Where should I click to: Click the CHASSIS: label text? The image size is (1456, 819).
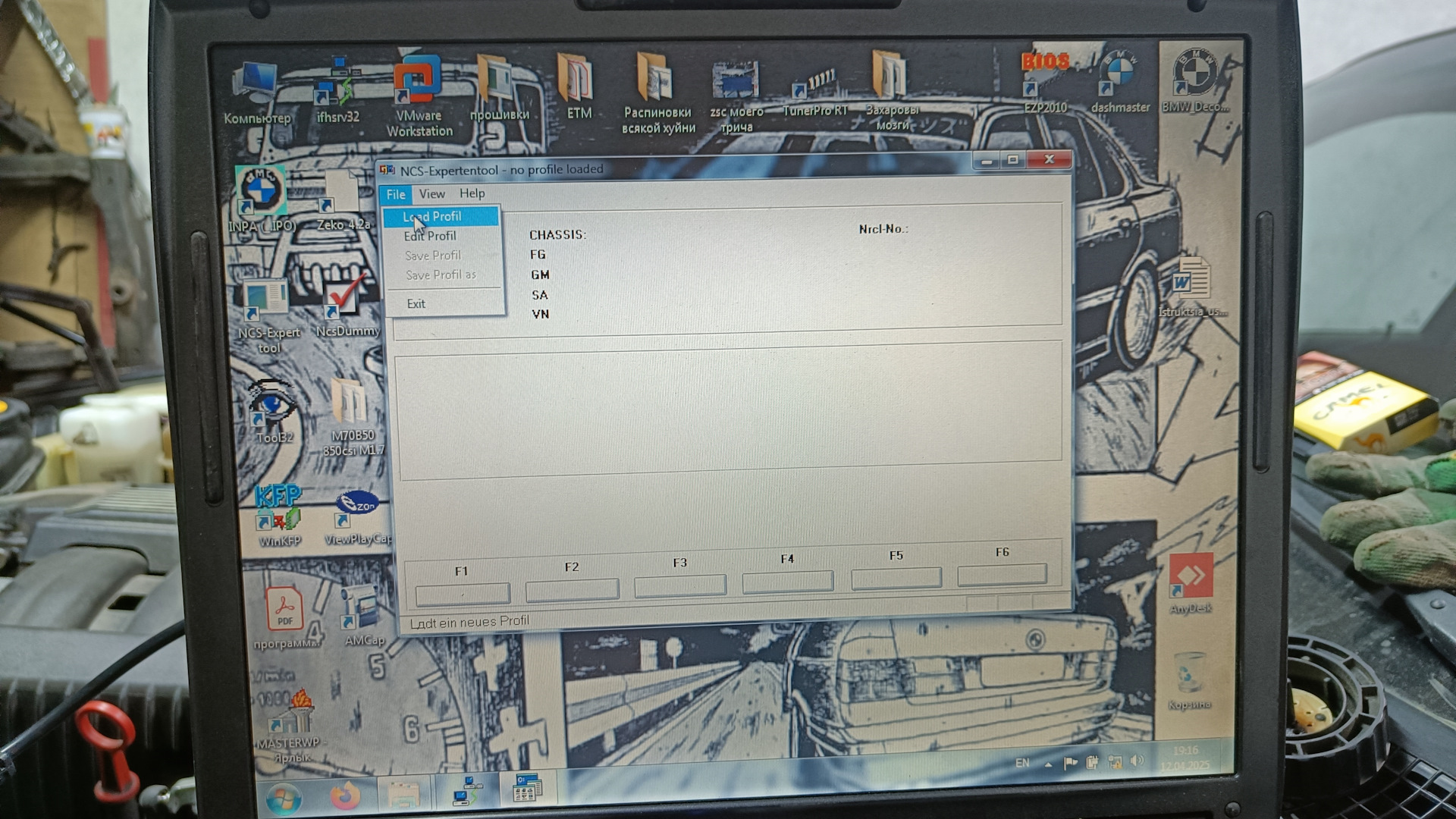click(558, 235)
